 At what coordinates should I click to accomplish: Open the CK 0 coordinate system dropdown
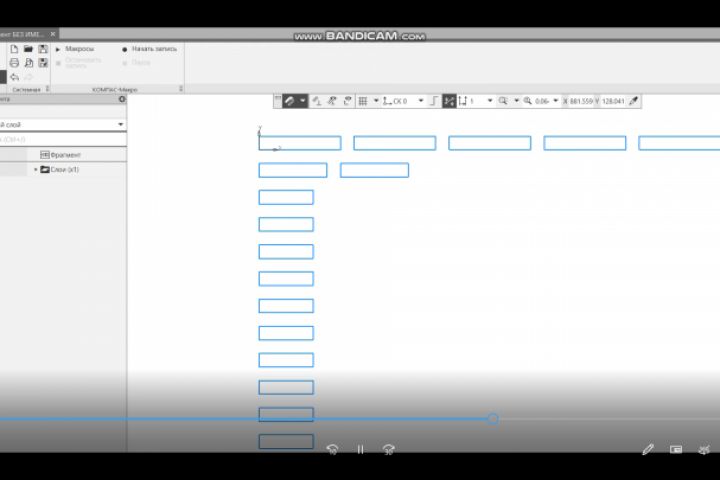tap(421, 101)
